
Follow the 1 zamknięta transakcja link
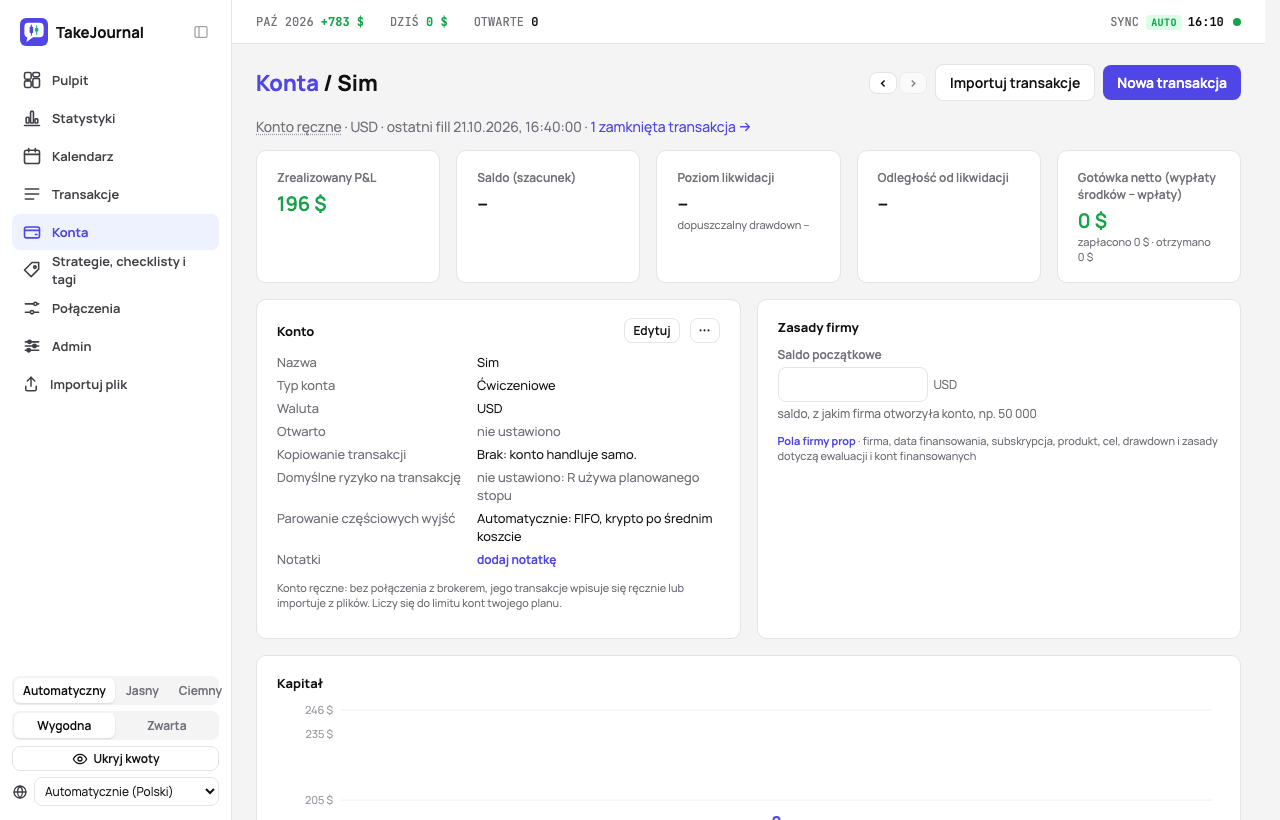670,127
